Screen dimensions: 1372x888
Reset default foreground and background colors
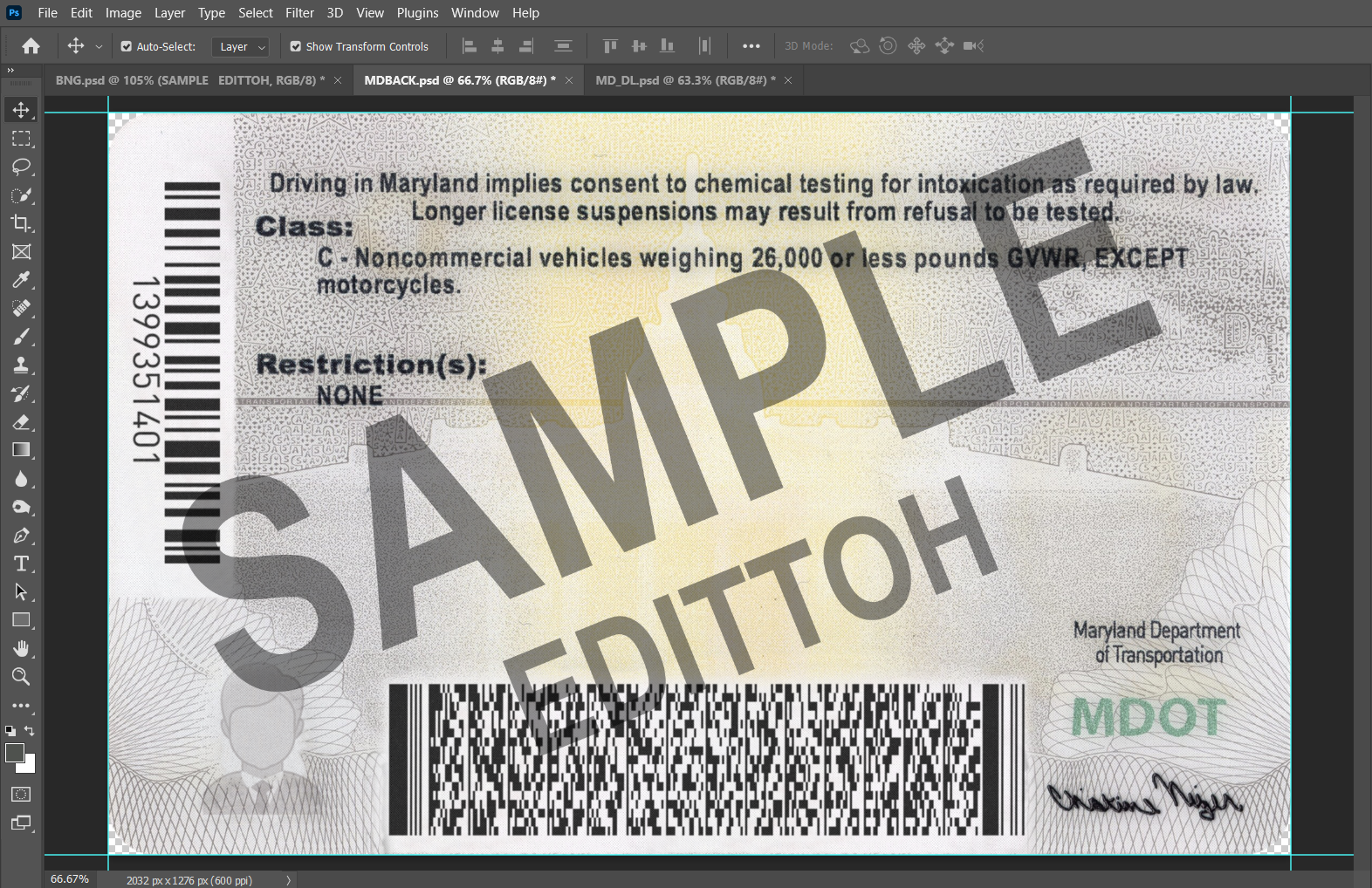(x=10, y=731)
